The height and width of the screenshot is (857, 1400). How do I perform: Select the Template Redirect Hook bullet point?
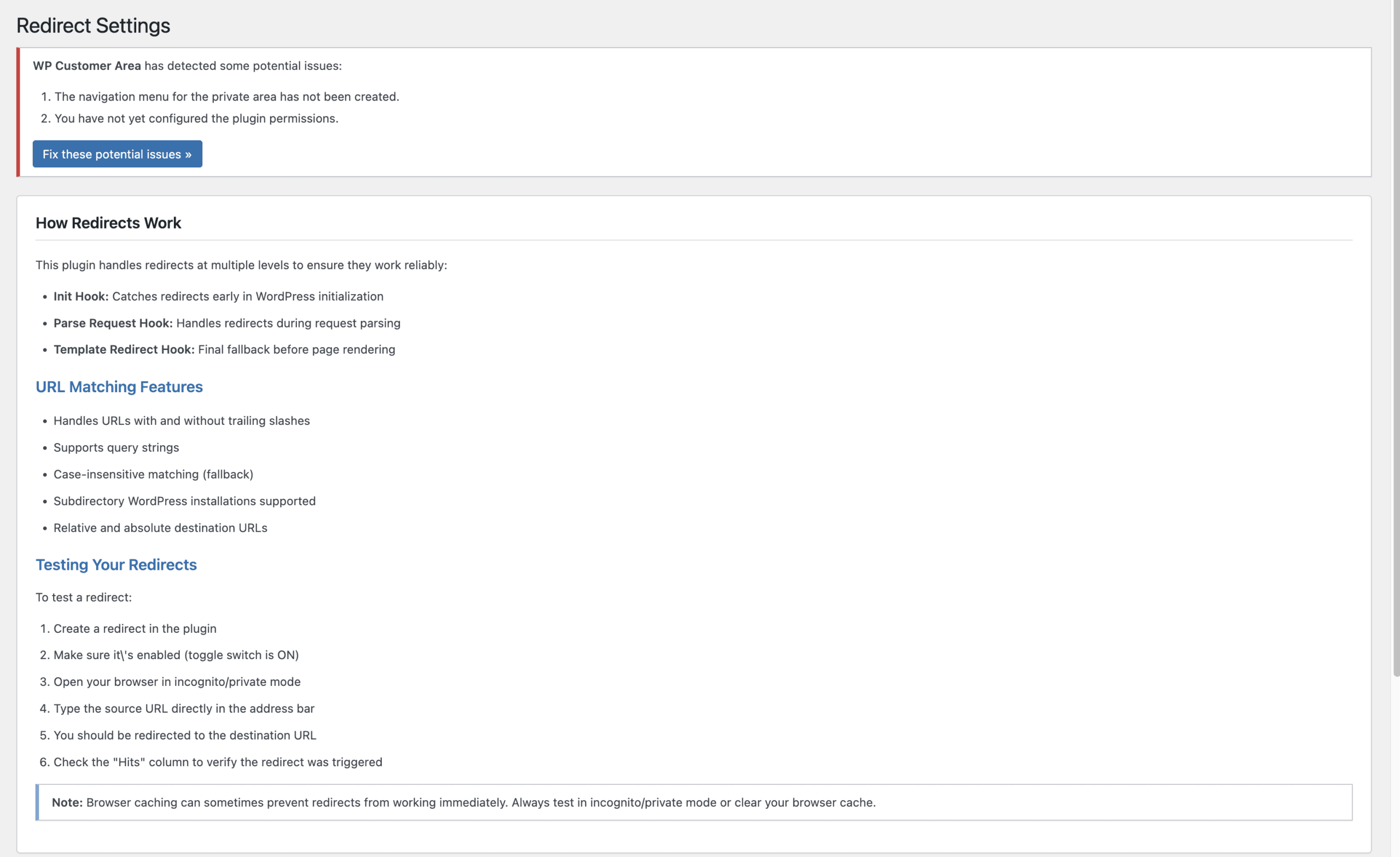[224, 349]
